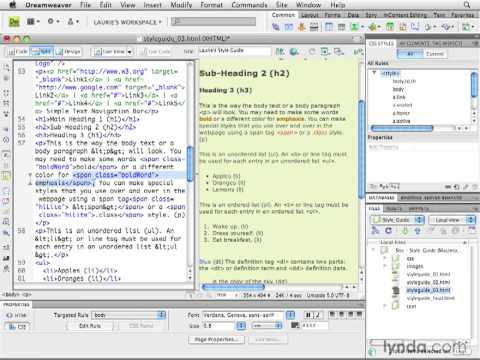Click the Table insert icon
This screenshot has width=480, height=360.
pos(329,27)
